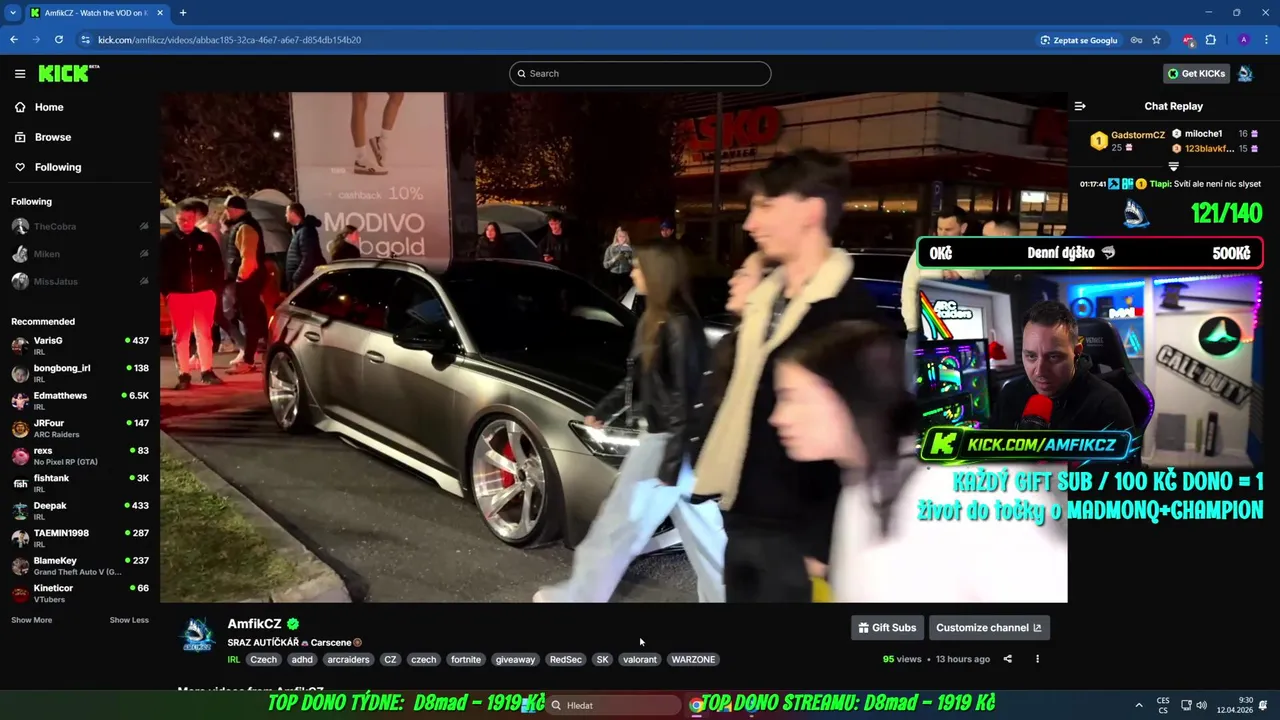Open a new browser tab
Viewport: 1280px width, 720px height.
183,13
